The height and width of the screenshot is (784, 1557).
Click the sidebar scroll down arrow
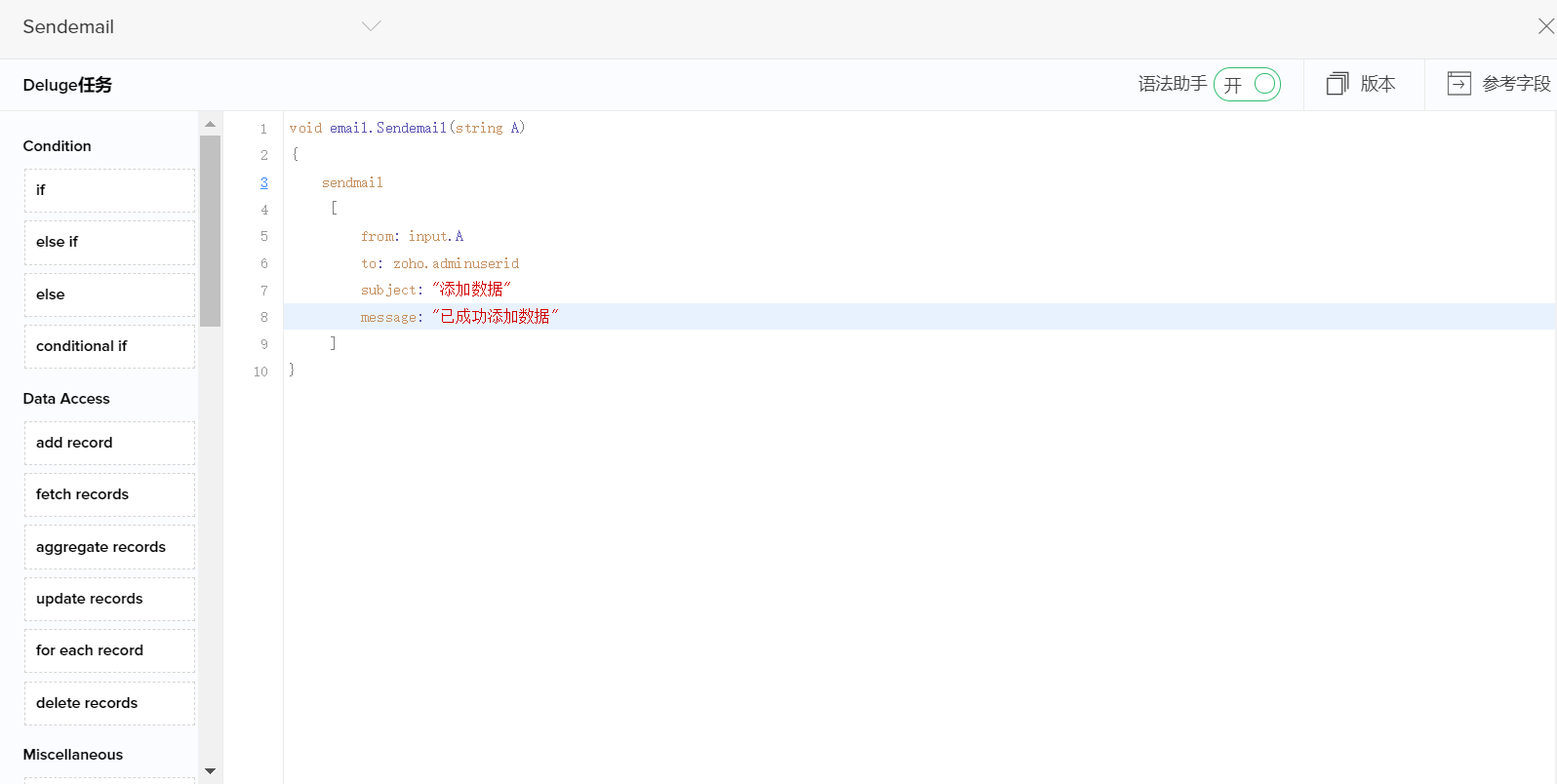[x=210, y=771]
